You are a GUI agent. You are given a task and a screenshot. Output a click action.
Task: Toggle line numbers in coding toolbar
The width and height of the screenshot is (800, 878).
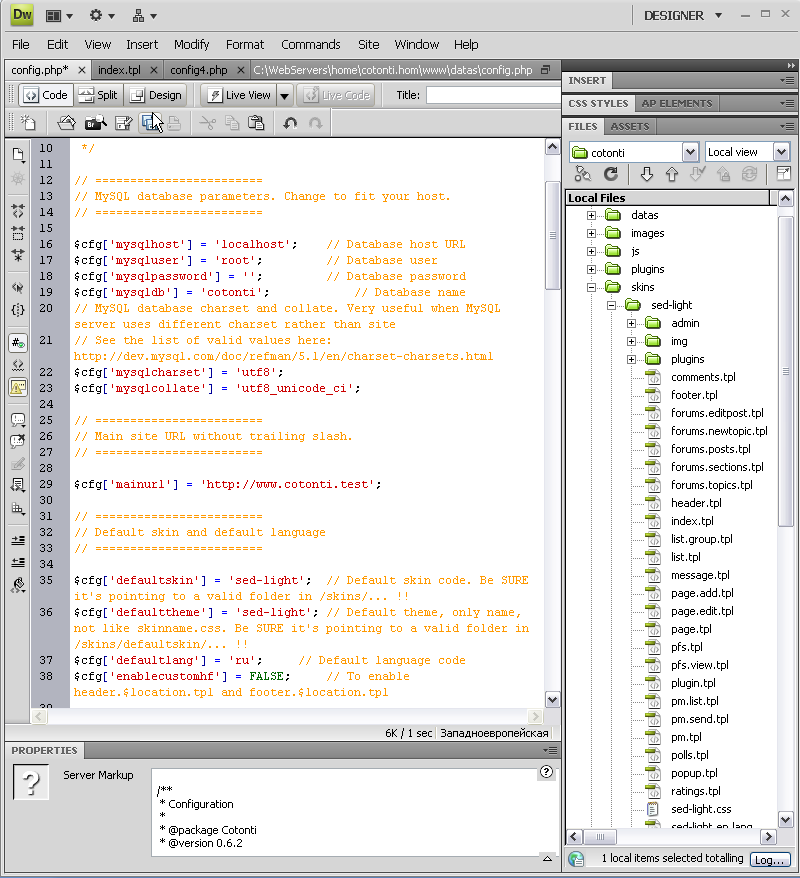tap(18, 343)
